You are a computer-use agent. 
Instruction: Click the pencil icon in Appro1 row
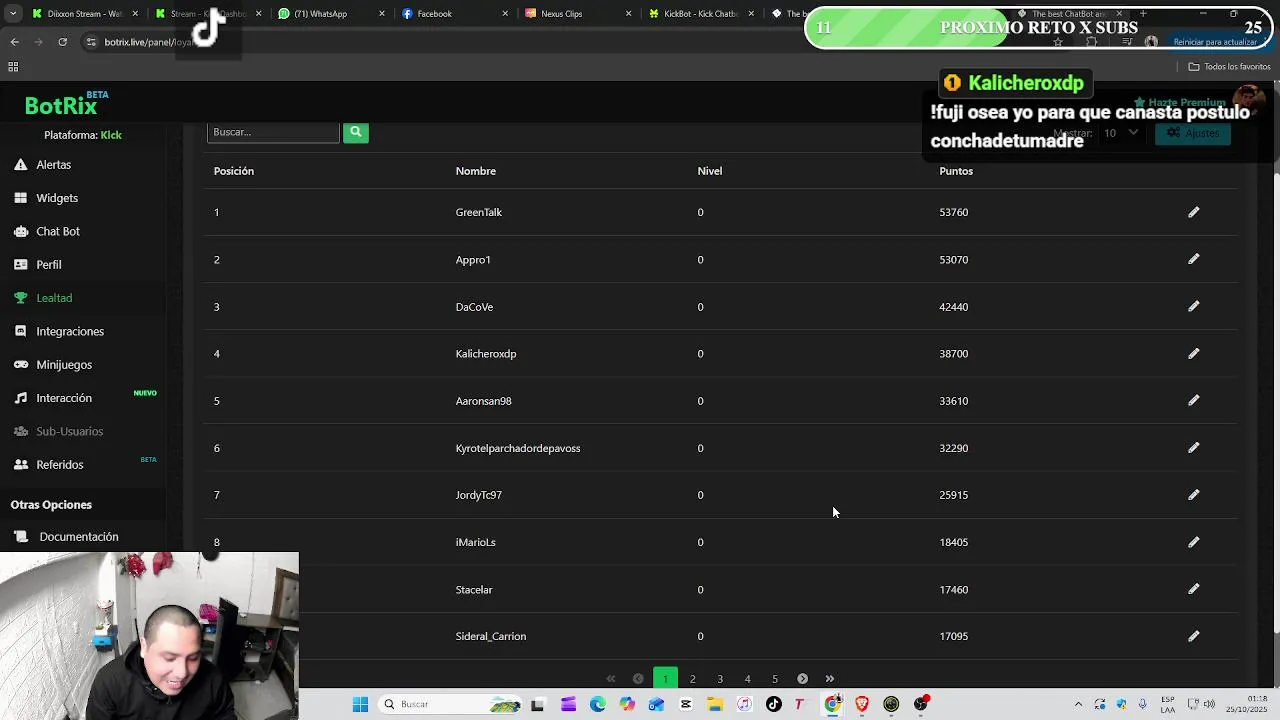[1193, 259]
